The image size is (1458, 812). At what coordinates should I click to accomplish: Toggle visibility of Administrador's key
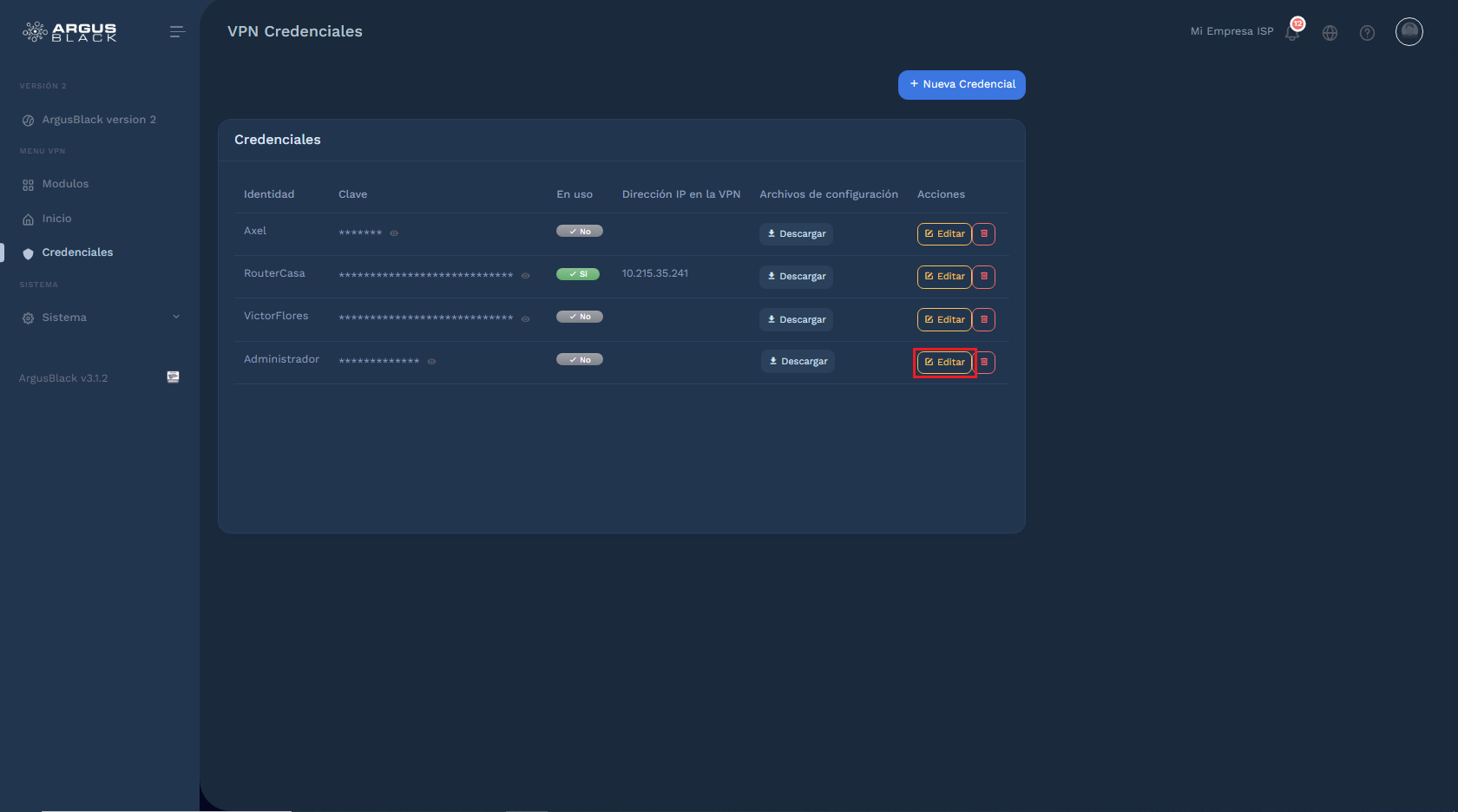pyautogui.click(x=432, y=361)
